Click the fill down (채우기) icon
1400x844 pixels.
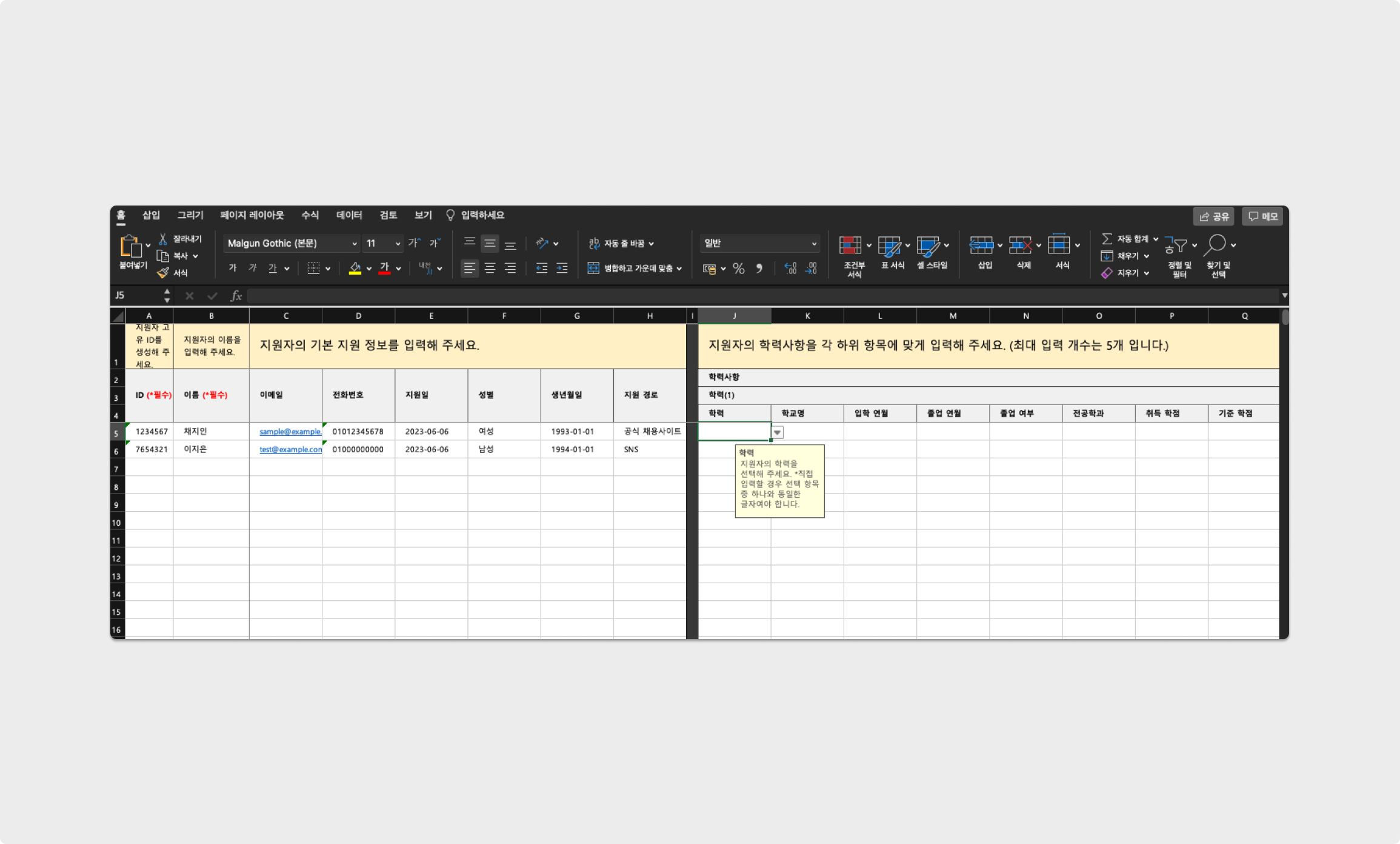point(1107,256)
